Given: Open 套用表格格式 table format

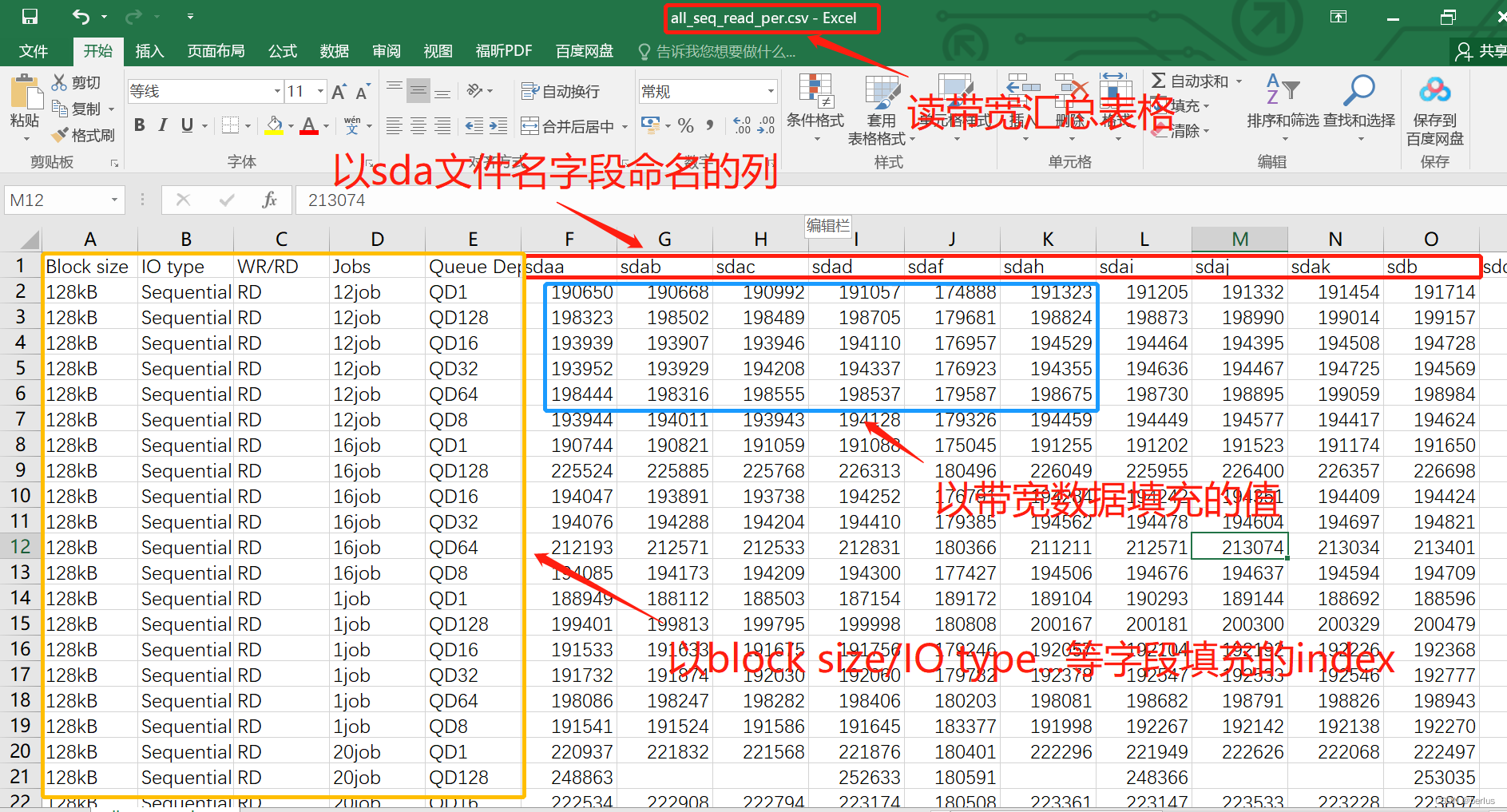Looking at the screenshot, I should click(881, 110).
